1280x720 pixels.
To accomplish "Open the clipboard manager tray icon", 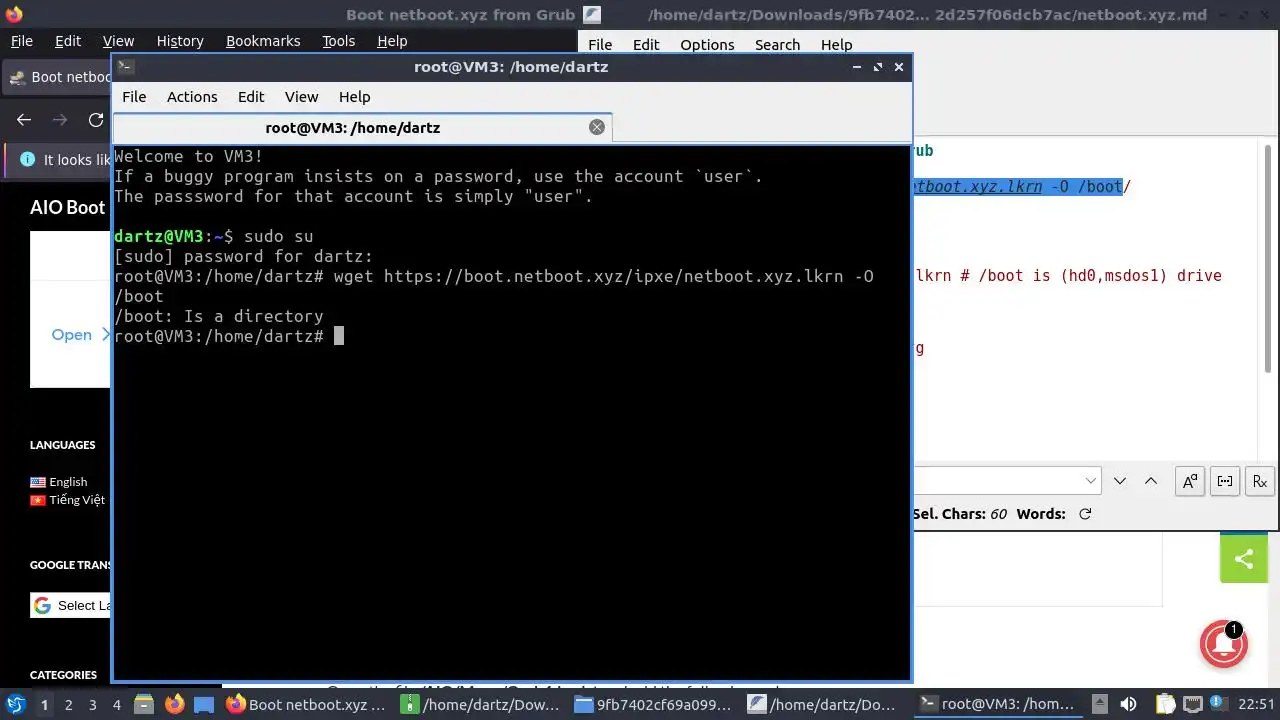I will pos(1165,705).
